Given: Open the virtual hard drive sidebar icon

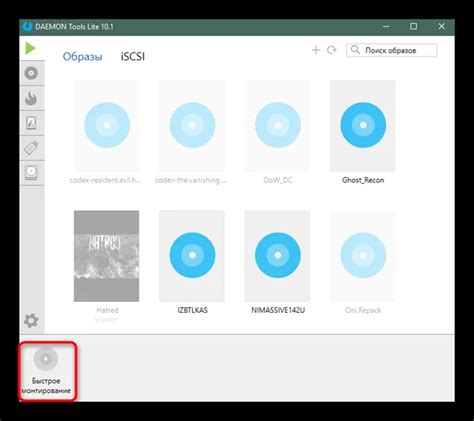Looking at the screenshot, I should point(31,173).
